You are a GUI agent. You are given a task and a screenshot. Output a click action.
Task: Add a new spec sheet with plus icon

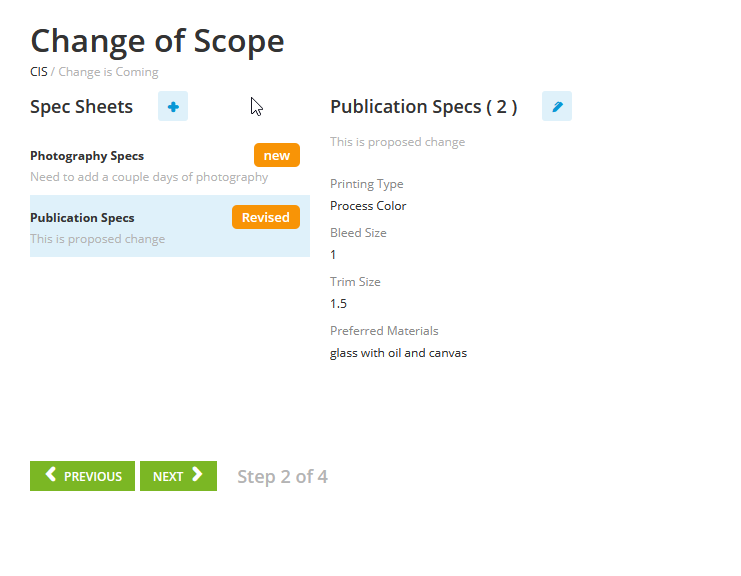click(173, 106)
